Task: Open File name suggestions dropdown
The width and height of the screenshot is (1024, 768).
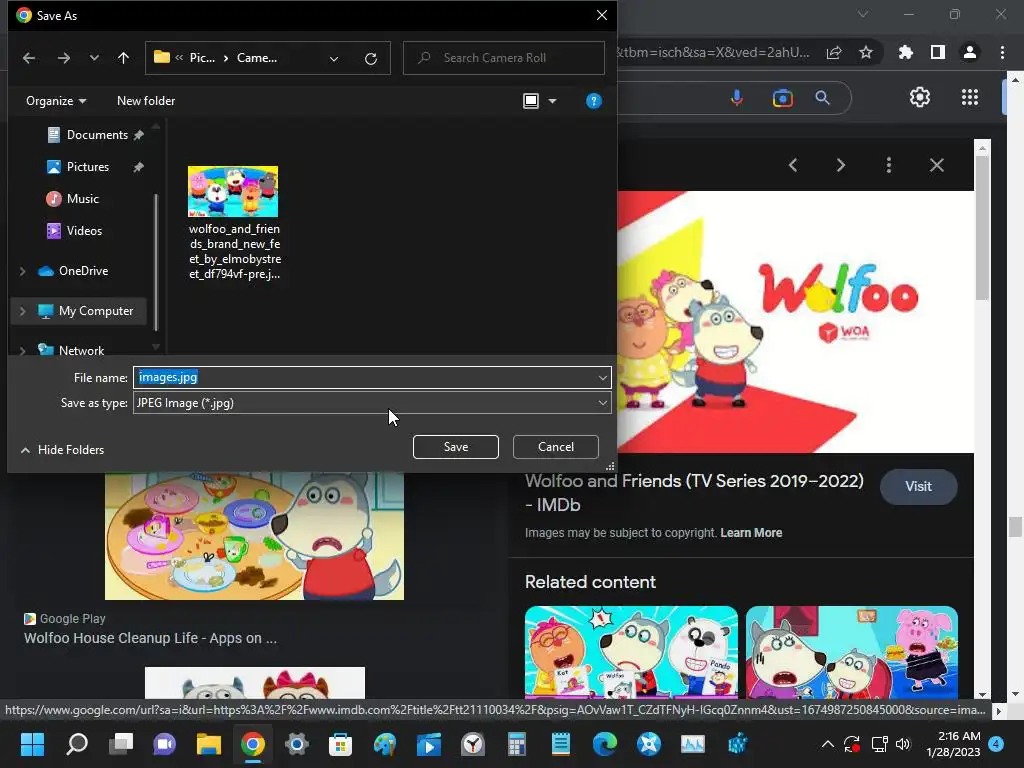Action: coord(602,377)
